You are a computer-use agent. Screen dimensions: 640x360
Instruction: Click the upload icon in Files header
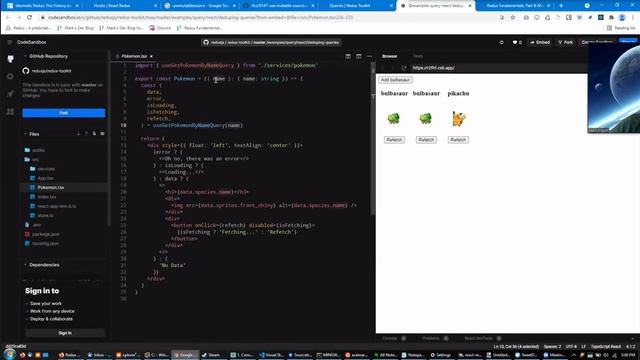click(86, 134)
